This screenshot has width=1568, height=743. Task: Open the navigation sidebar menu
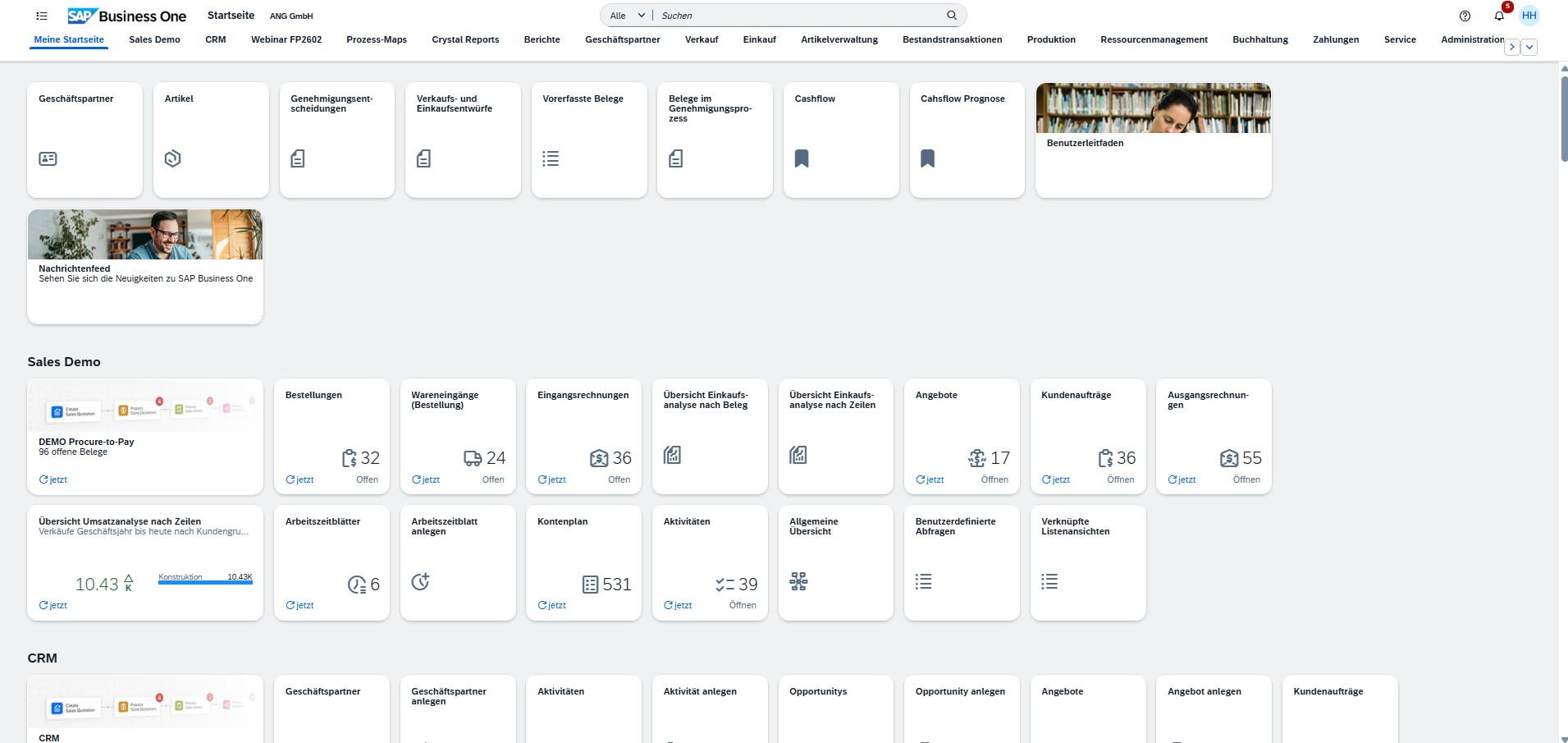coord(41,16)
